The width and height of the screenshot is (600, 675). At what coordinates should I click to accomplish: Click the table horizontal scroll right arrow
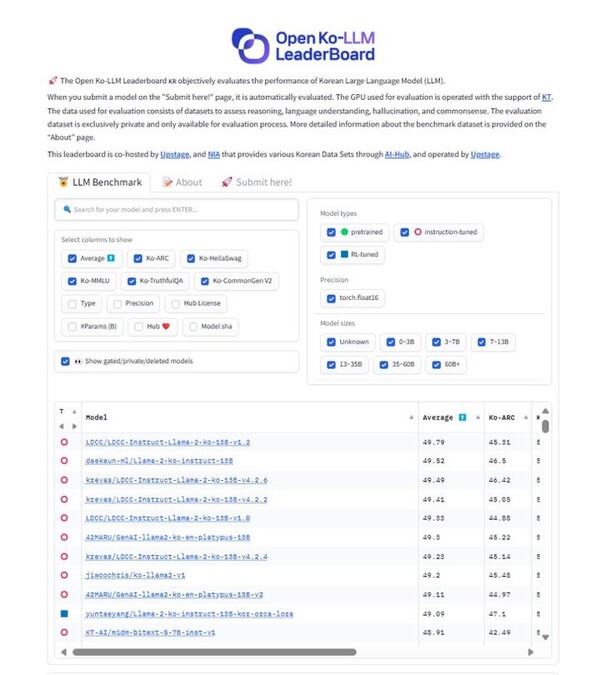pos(531,652)
